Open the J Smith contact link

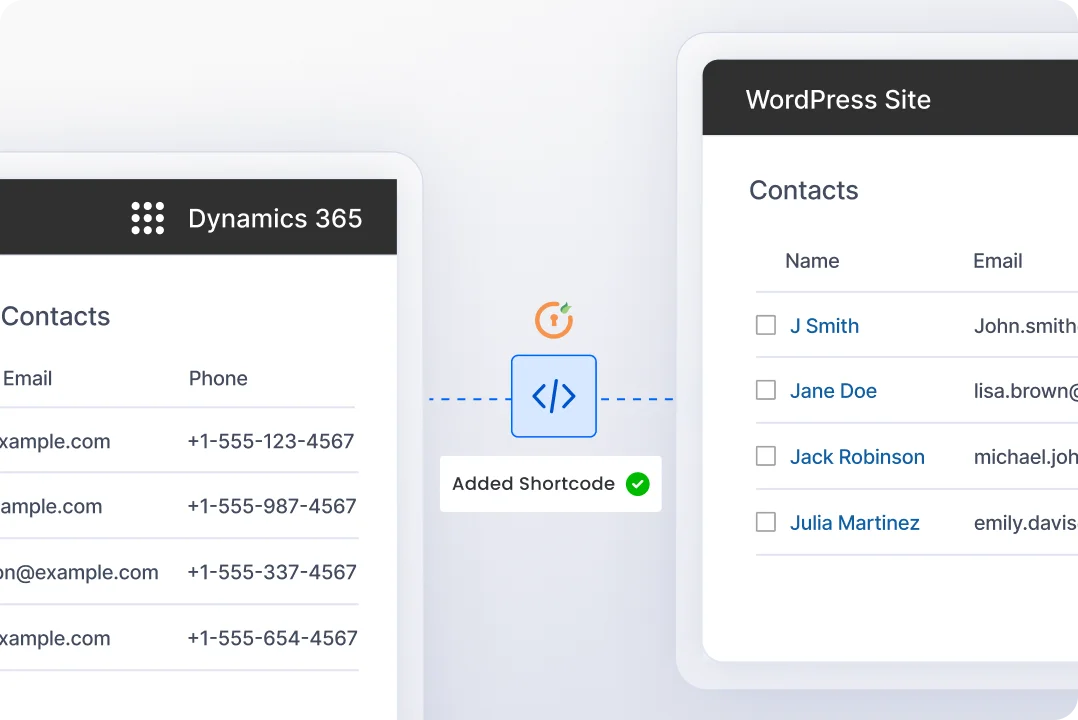824,326
